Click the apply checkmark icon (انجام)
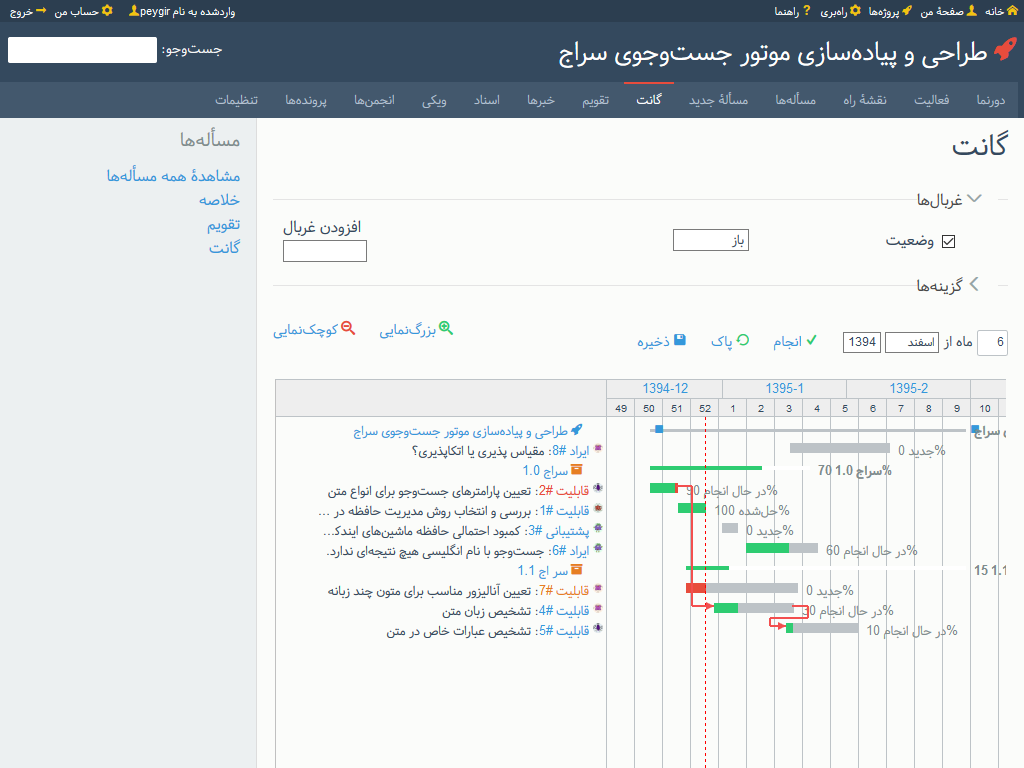Viewport: 1024px width, 768px height. [812, 340]
